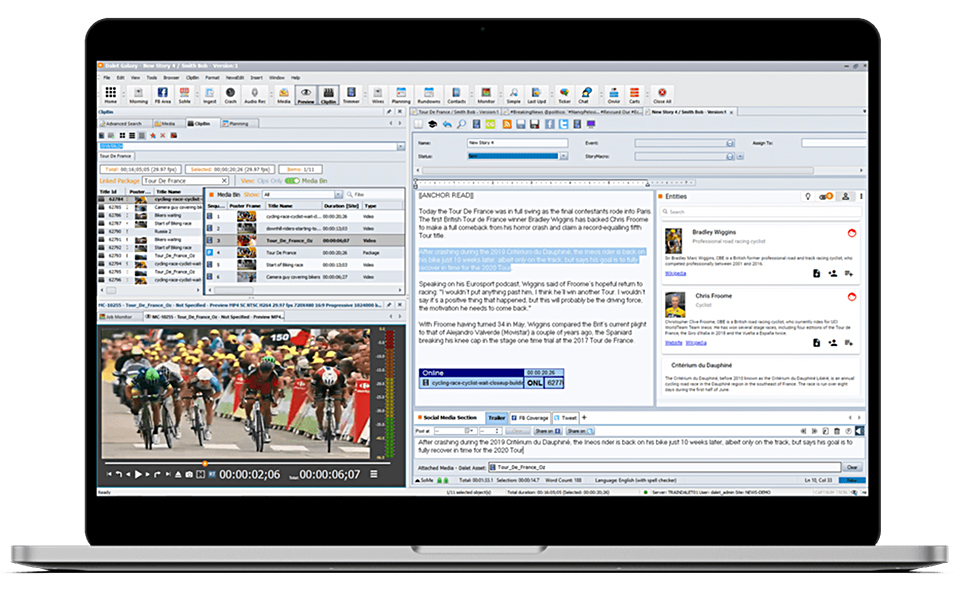Toggle the Clips Only / Media Bin view switch
The image size is (970, 596).
coord(292,181)
